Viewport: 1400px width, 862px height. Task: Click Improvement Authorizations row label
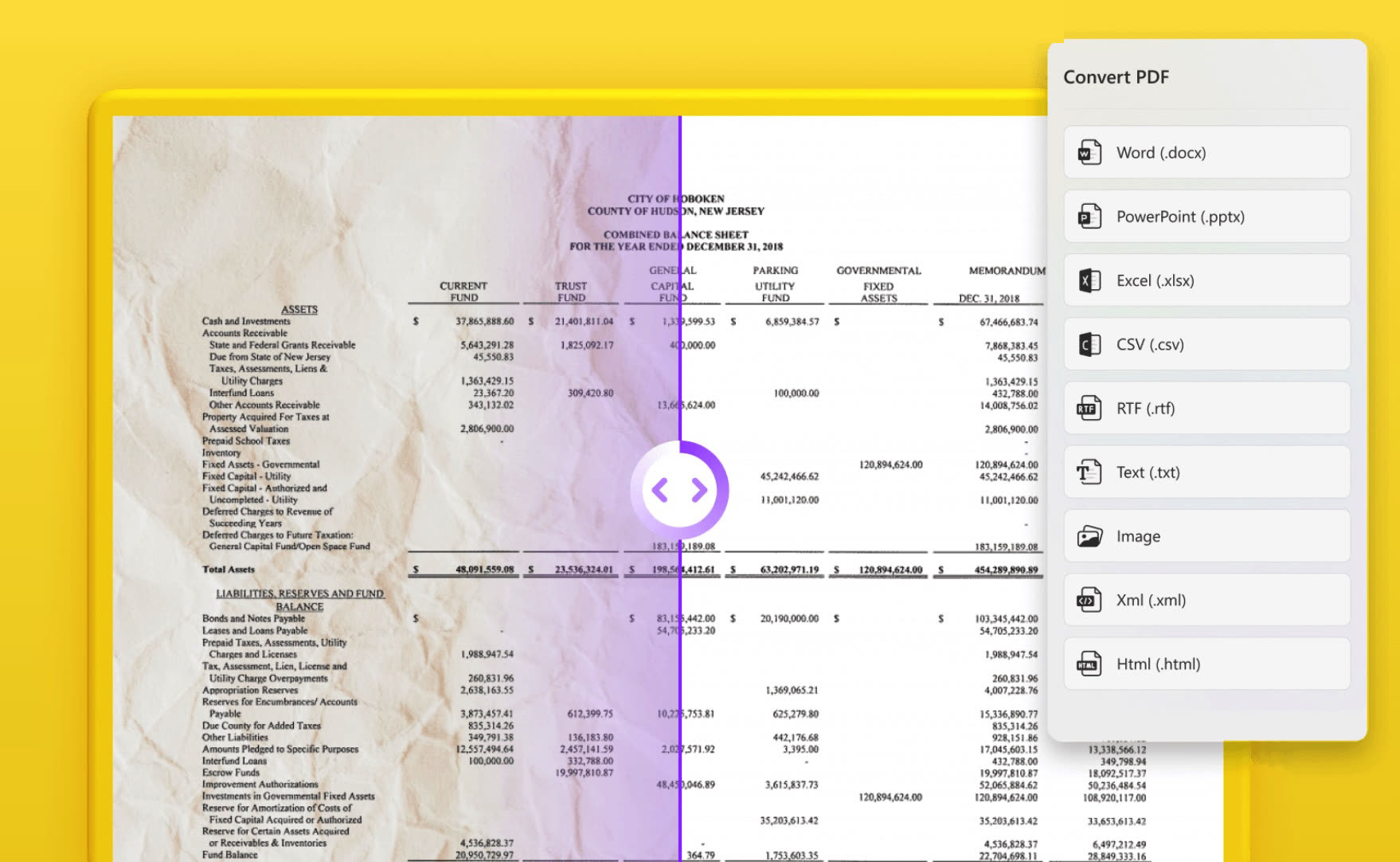click(260, 784)
